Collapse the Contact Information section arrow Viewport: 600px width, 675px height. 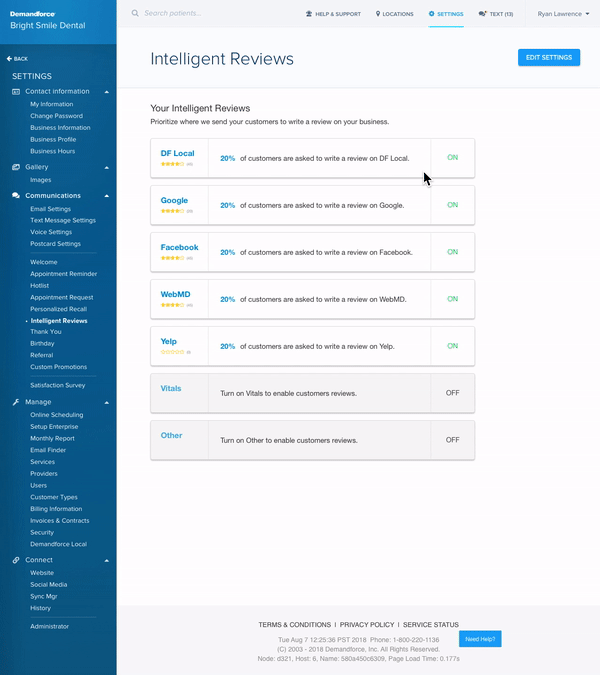(x=107, y=92)
